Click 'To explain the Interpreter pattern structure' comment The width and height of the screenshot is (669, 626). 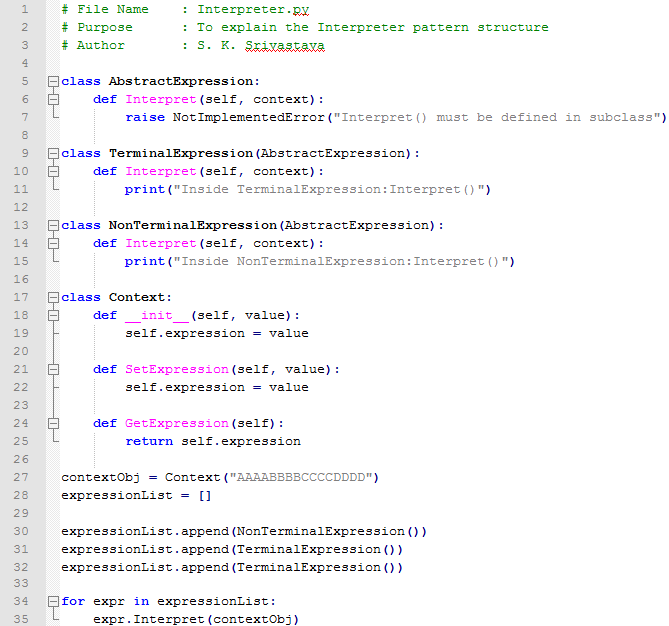pos(372,27)
